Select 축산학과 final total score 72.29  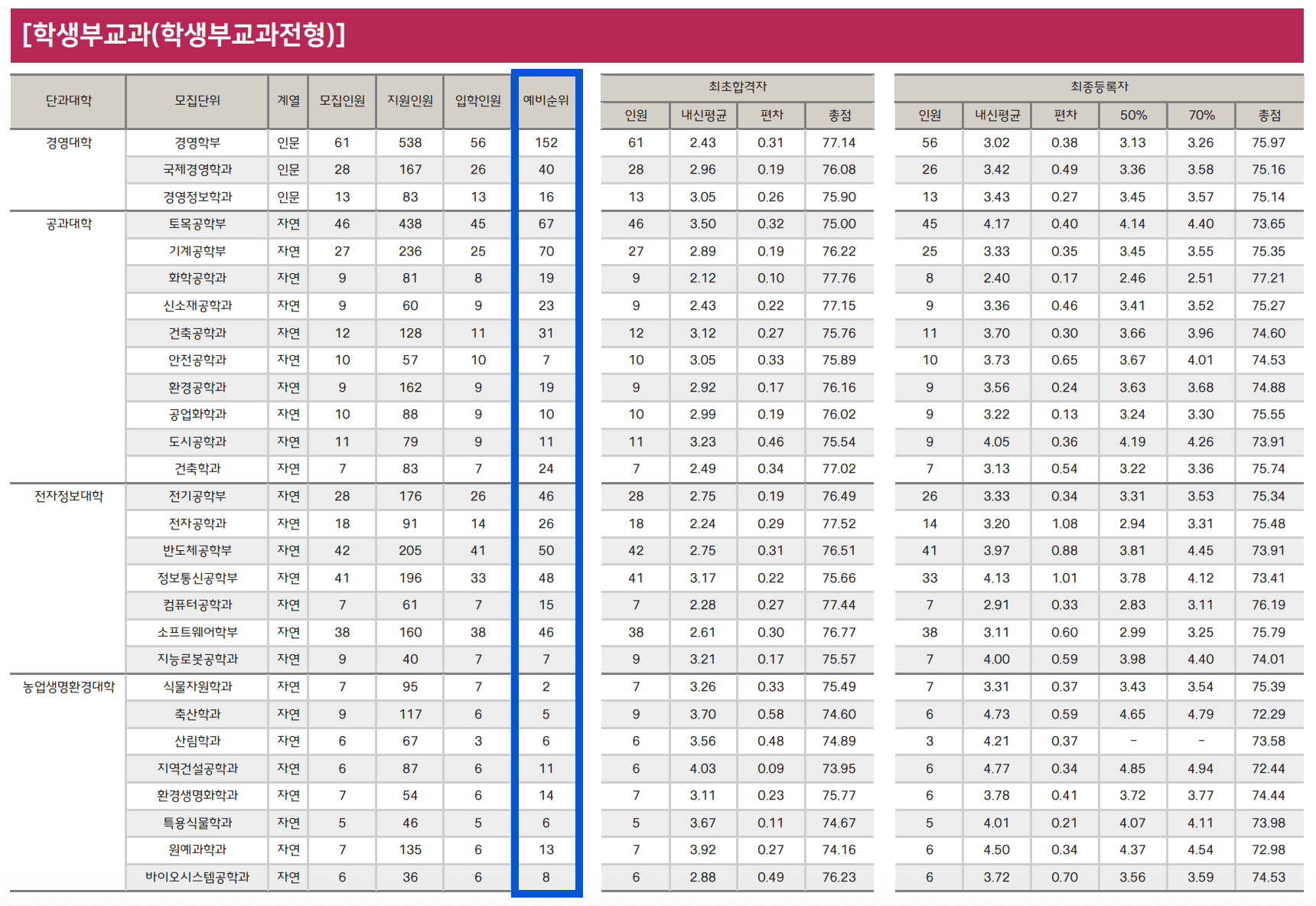coord(1269,715)
